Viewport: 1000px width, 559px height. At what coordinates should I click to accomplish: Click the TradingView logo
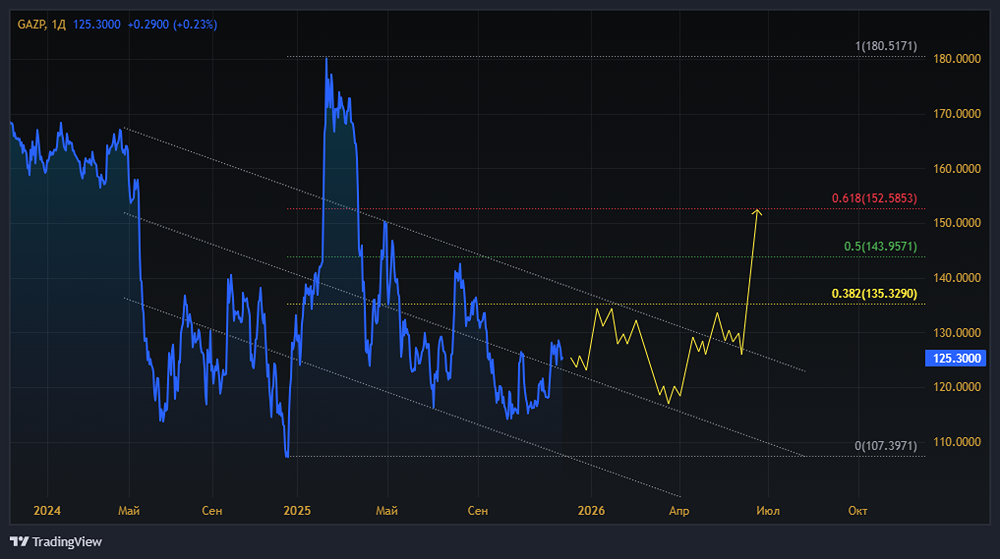(x=56, y=542)
